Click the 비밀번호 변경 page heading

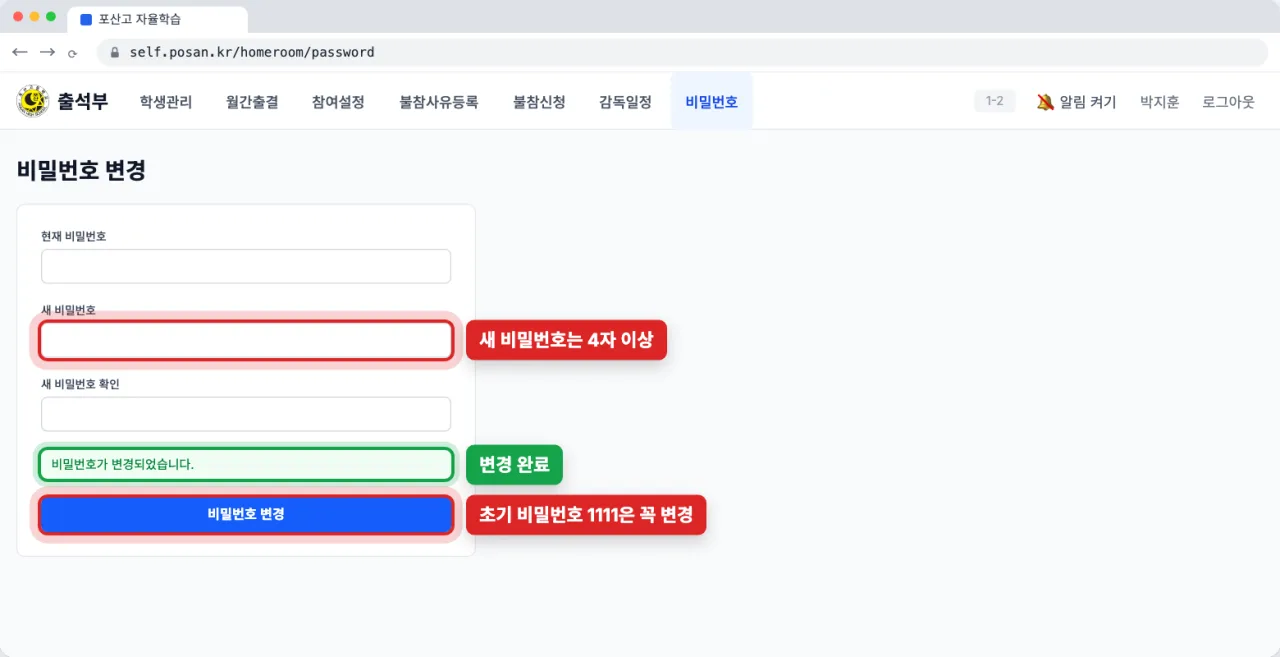[x=81, y=170]
